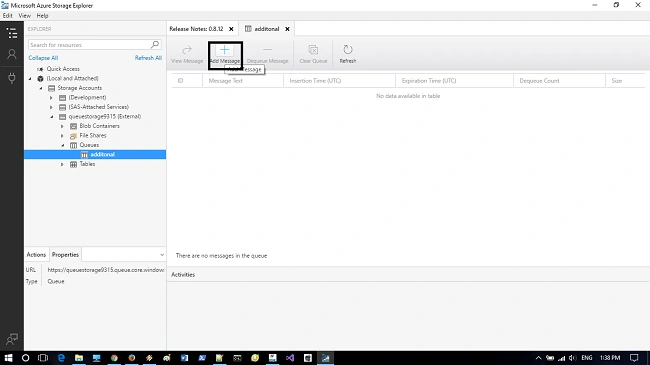Click the Search for resources field
This screenshot has height=365, width=650.
click(x=95, y=45)
